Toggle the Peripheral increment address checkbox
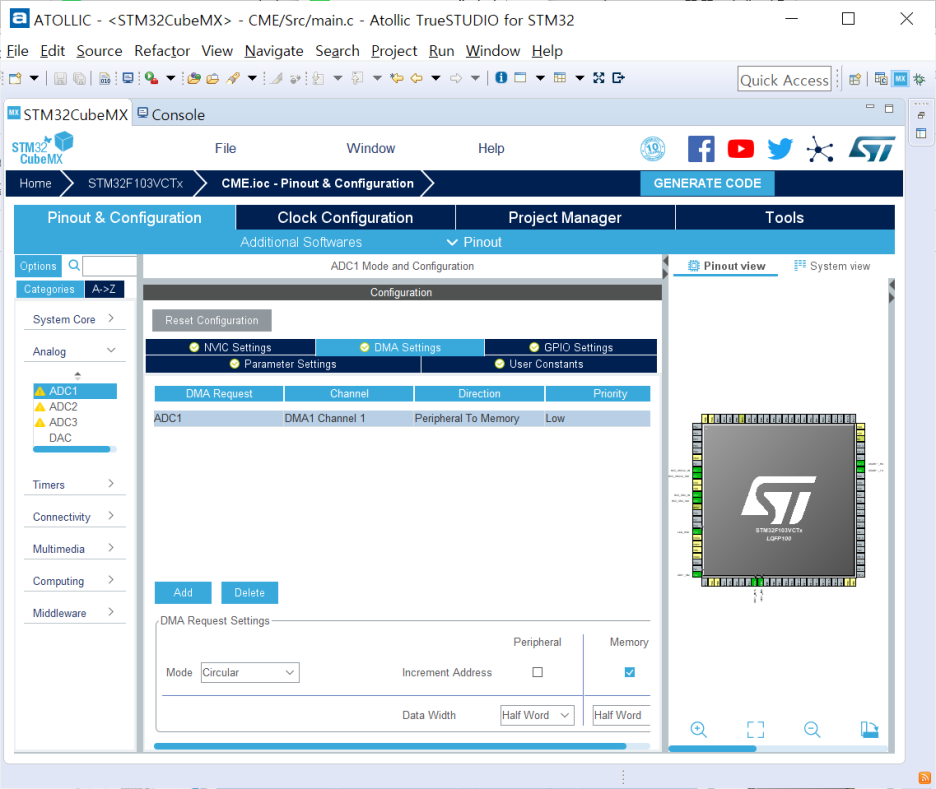936x789 pixels. coord(537,672)
